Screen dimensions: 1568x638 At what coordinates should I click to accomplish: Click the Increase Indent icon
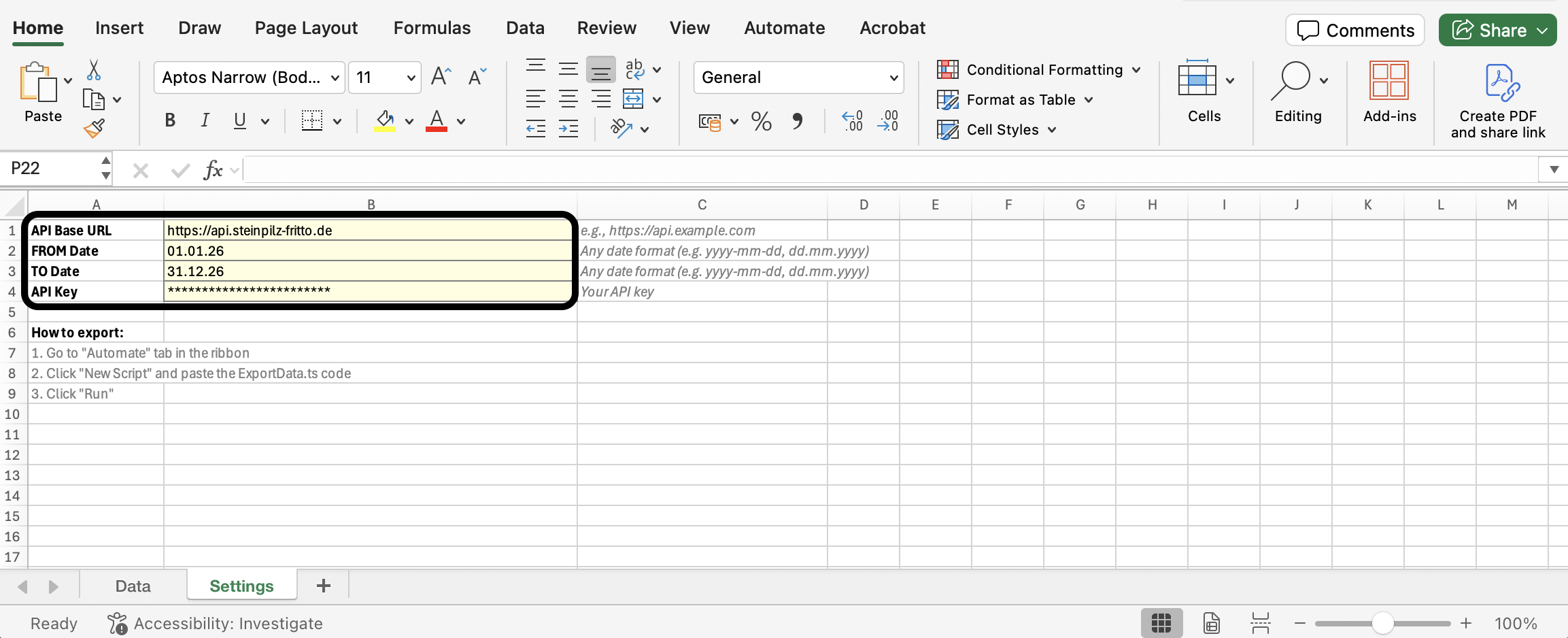coord(568,129)
